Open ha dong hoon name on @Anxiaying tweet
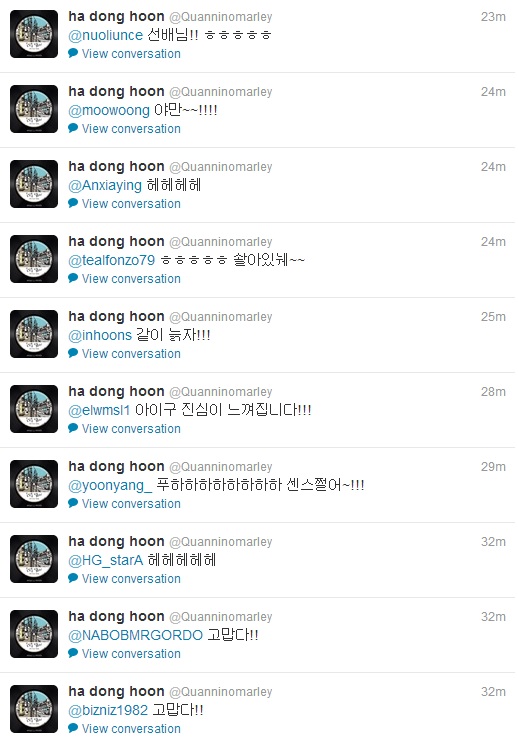 click(116, 166)
